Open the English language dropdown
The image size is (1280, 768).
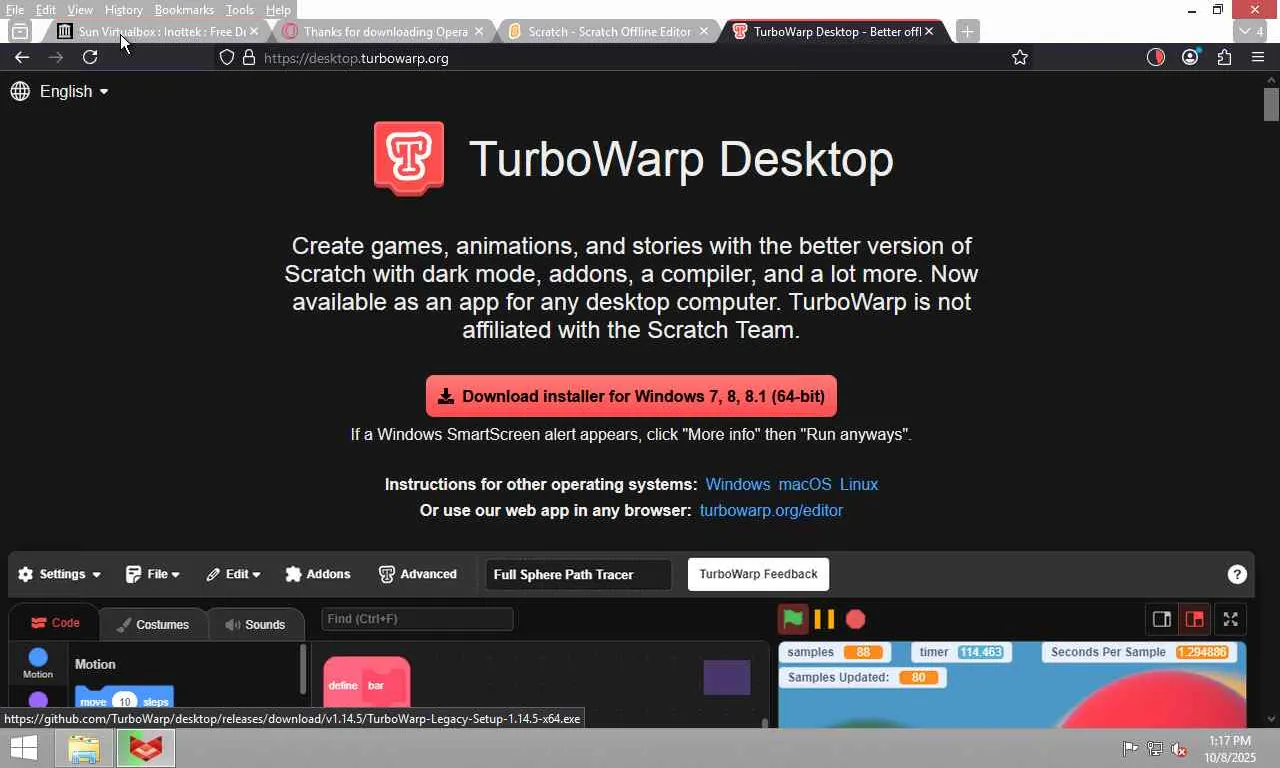60,91
